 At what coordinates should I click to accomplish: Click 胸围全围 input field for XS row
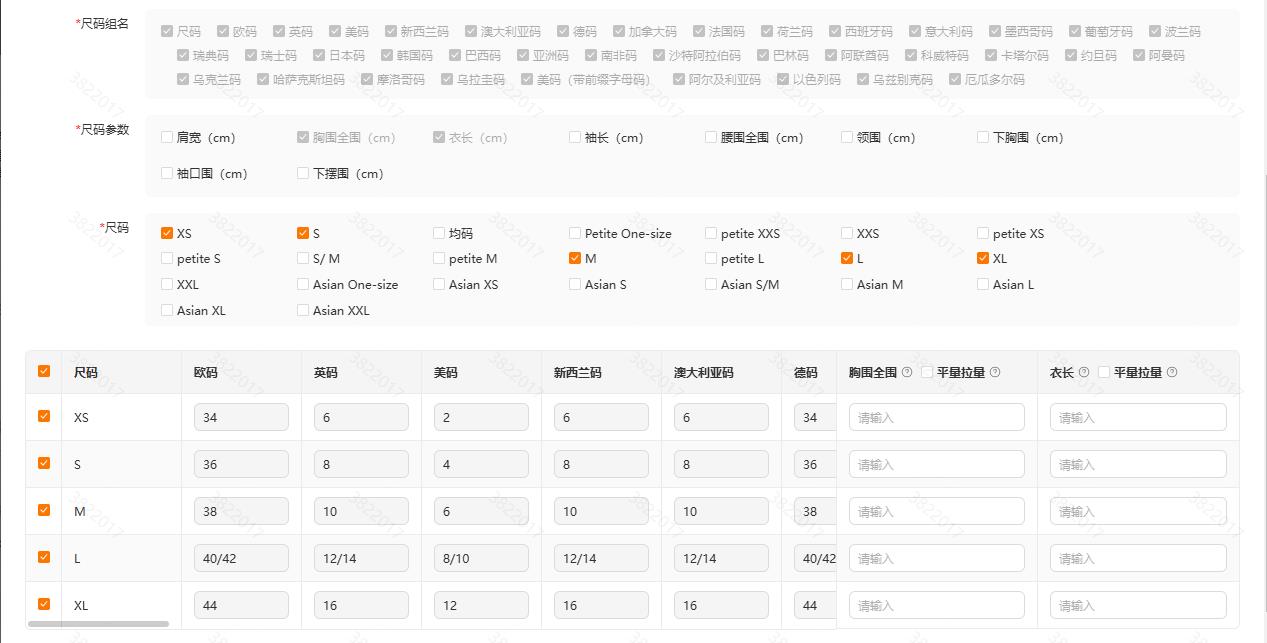coord(936,417)
